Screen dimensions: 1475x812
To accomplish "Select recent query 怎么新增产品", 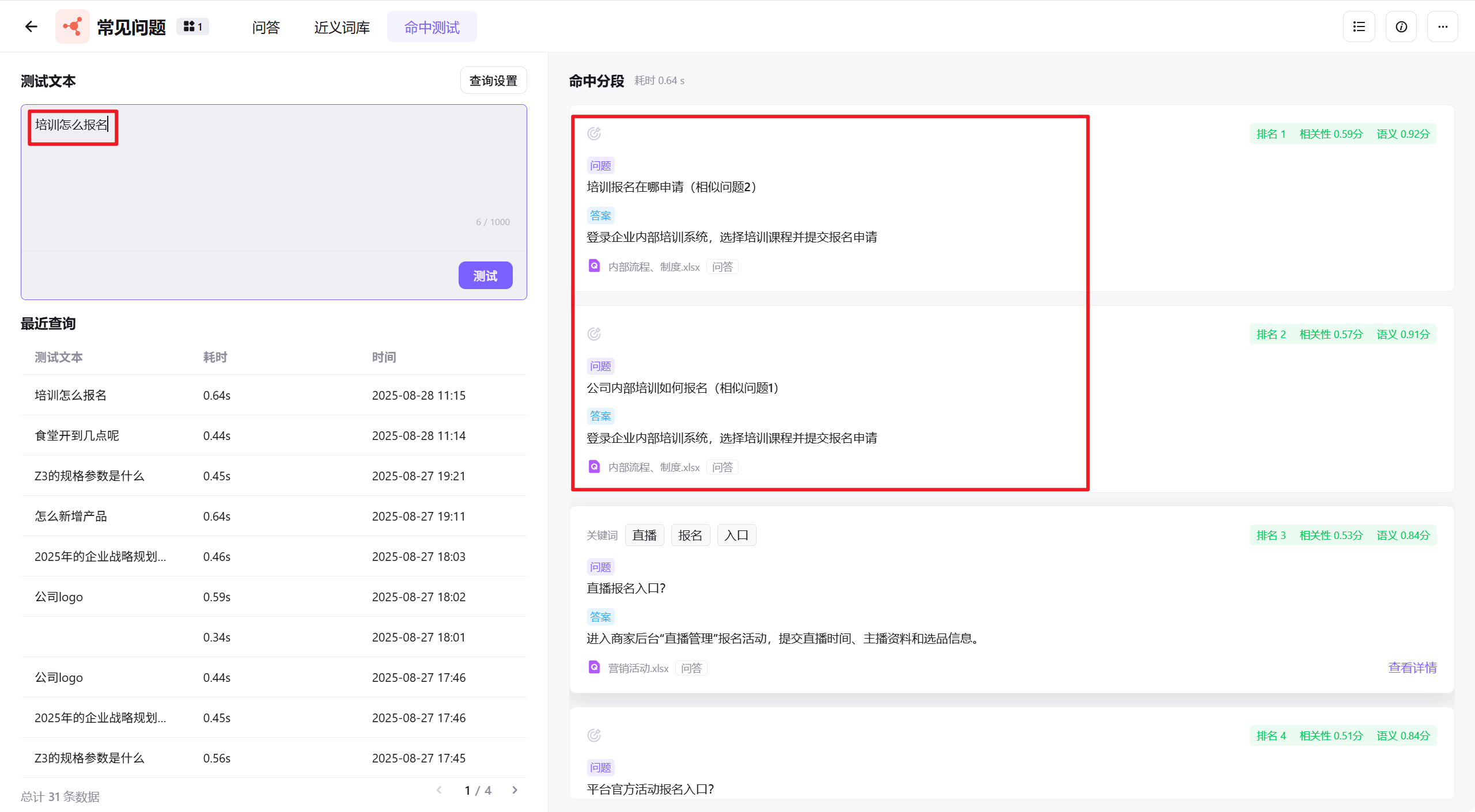I will (71, 516).
